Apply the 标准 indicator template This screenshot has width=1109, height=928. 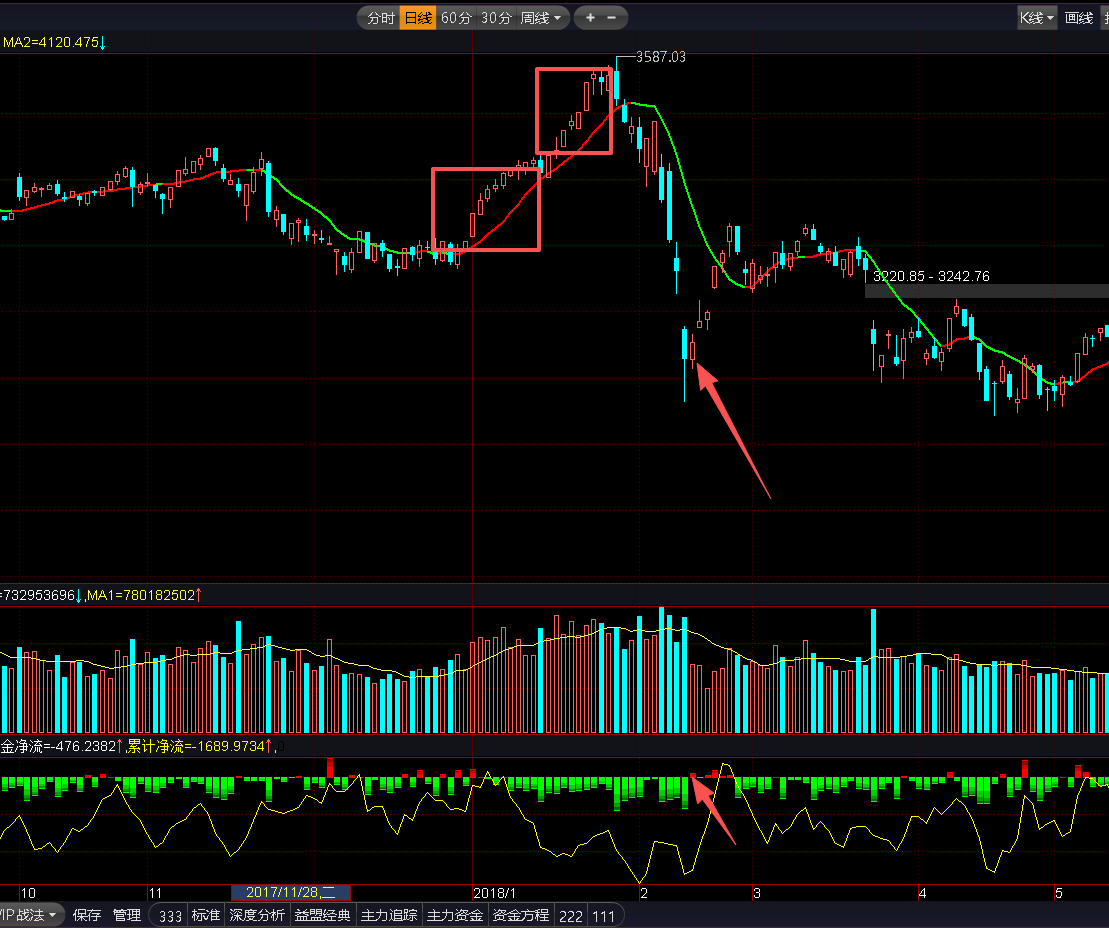click(x=206, y=915)
